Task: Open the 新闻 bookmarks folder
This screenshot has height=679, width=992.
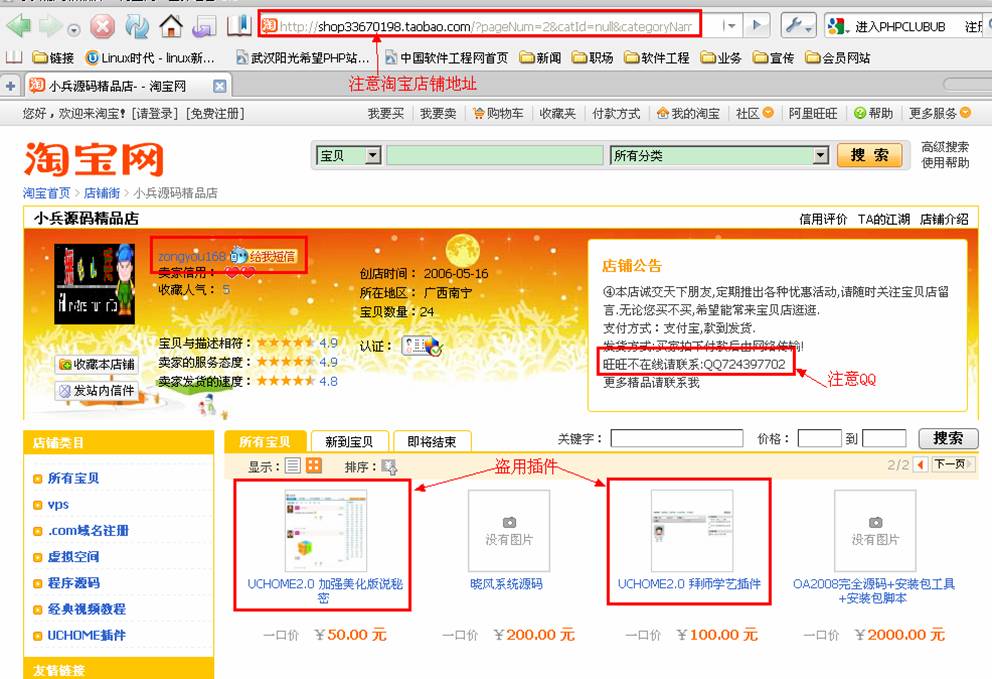Action: (540, 58)
